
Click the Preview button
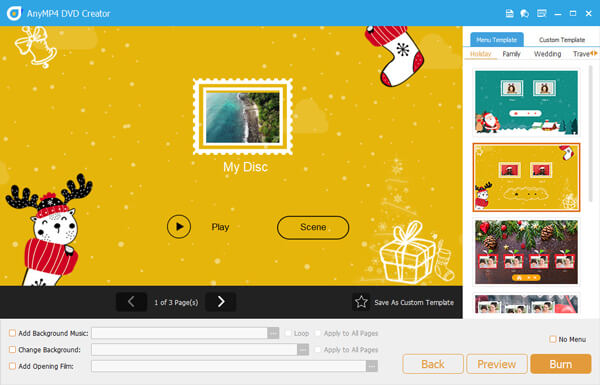point(497,364)
